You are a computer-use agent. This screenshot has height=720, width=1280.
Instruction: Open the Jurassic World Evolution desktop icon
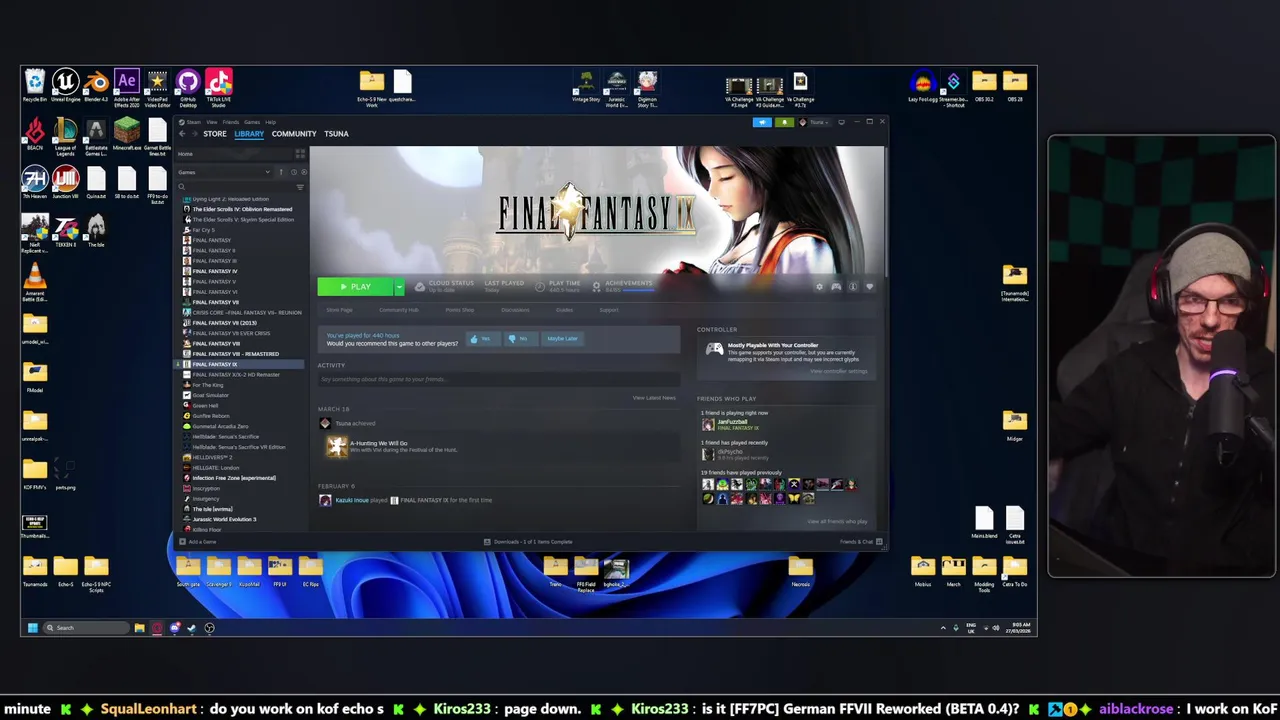pos(617,88)
